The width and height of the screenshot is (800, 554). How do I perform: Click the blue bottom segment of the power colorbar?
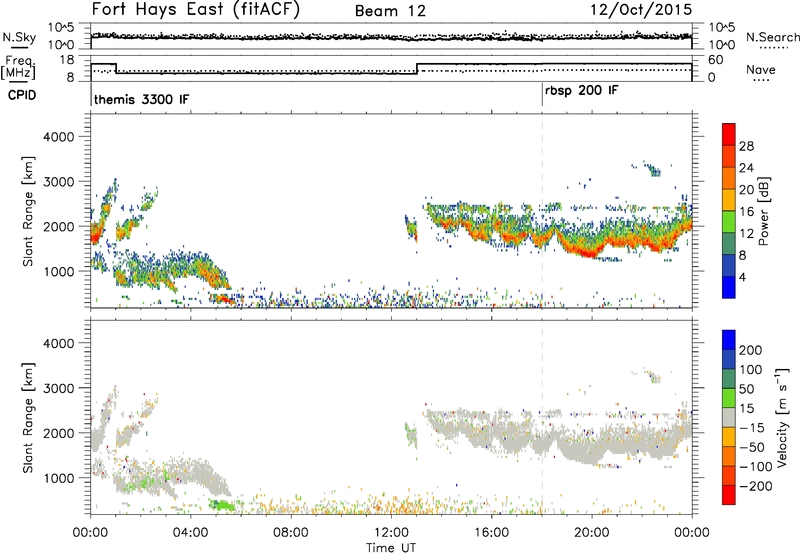pos(729,287)
